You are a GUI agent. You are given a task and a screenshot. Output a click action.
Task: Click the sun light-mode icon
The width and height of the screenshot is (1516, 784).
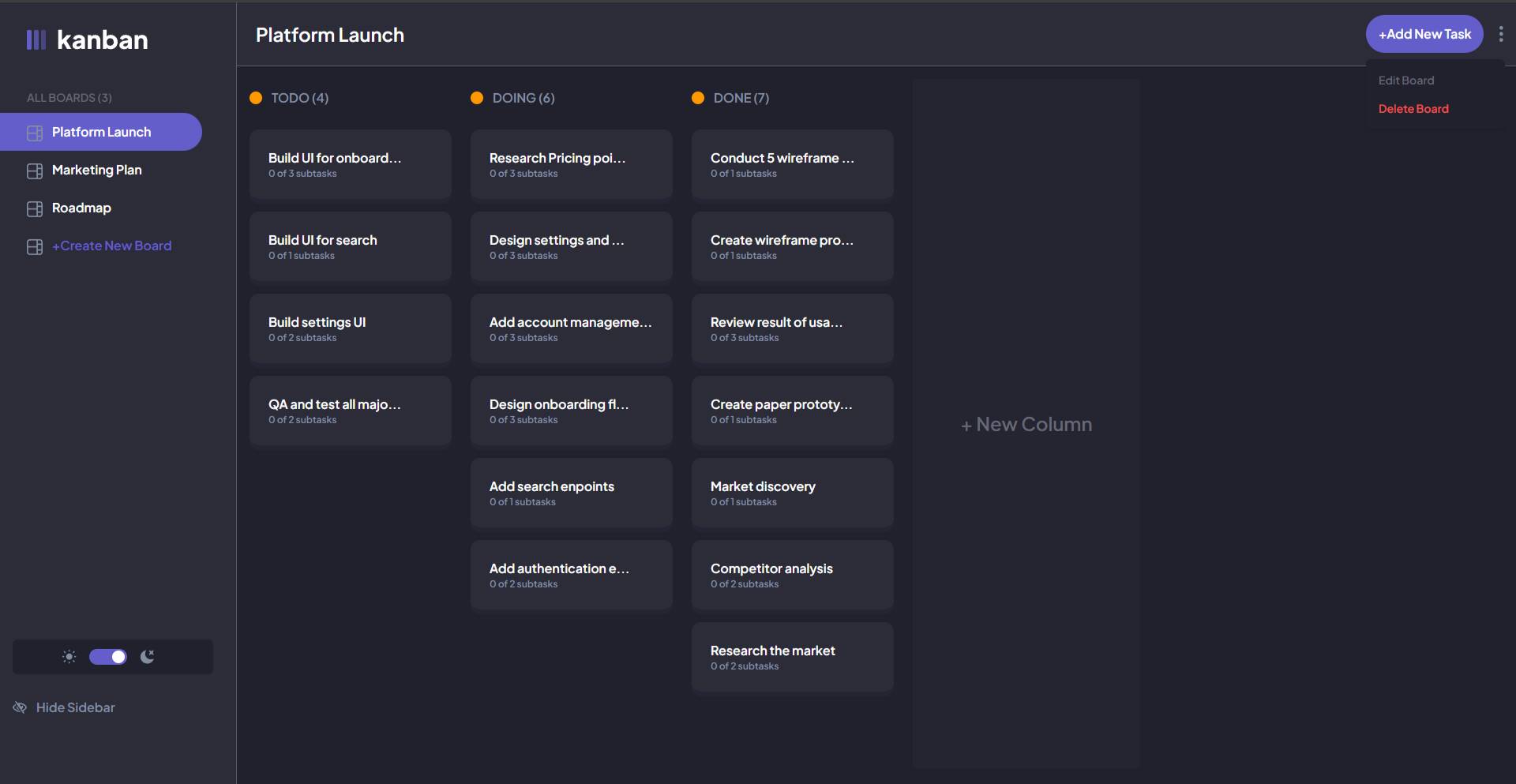(69, 657)
